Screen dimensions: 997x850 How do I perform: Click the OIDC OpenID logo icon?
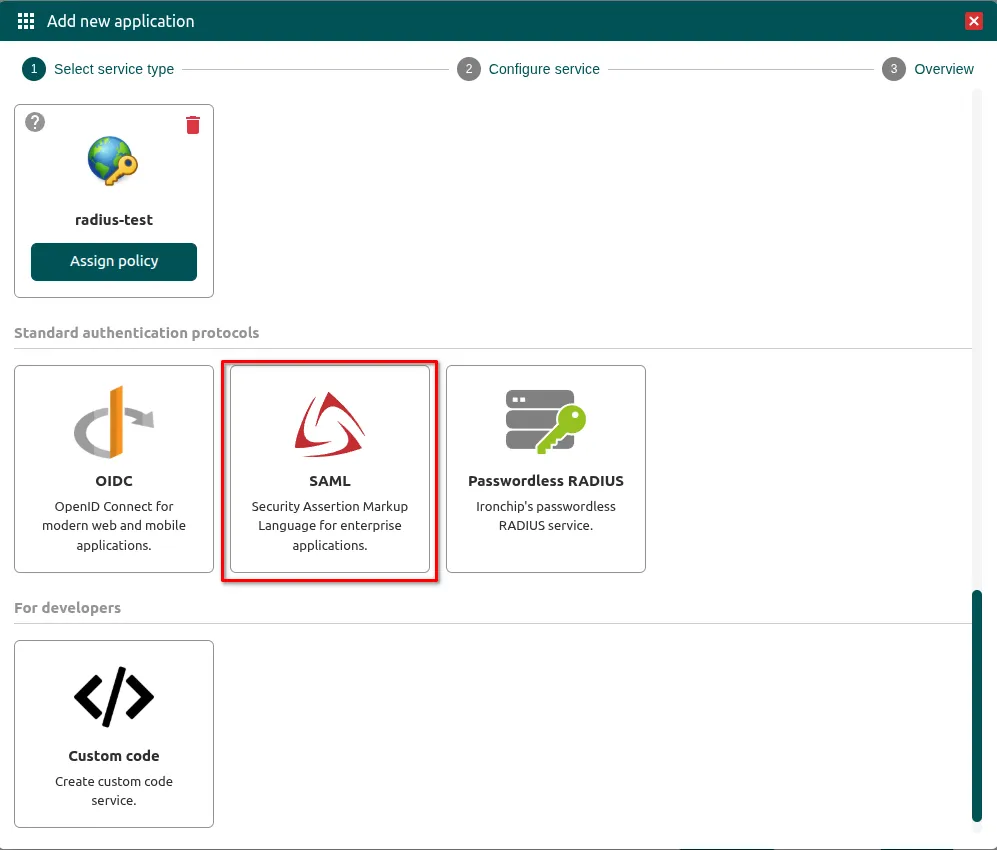(114, 422)
